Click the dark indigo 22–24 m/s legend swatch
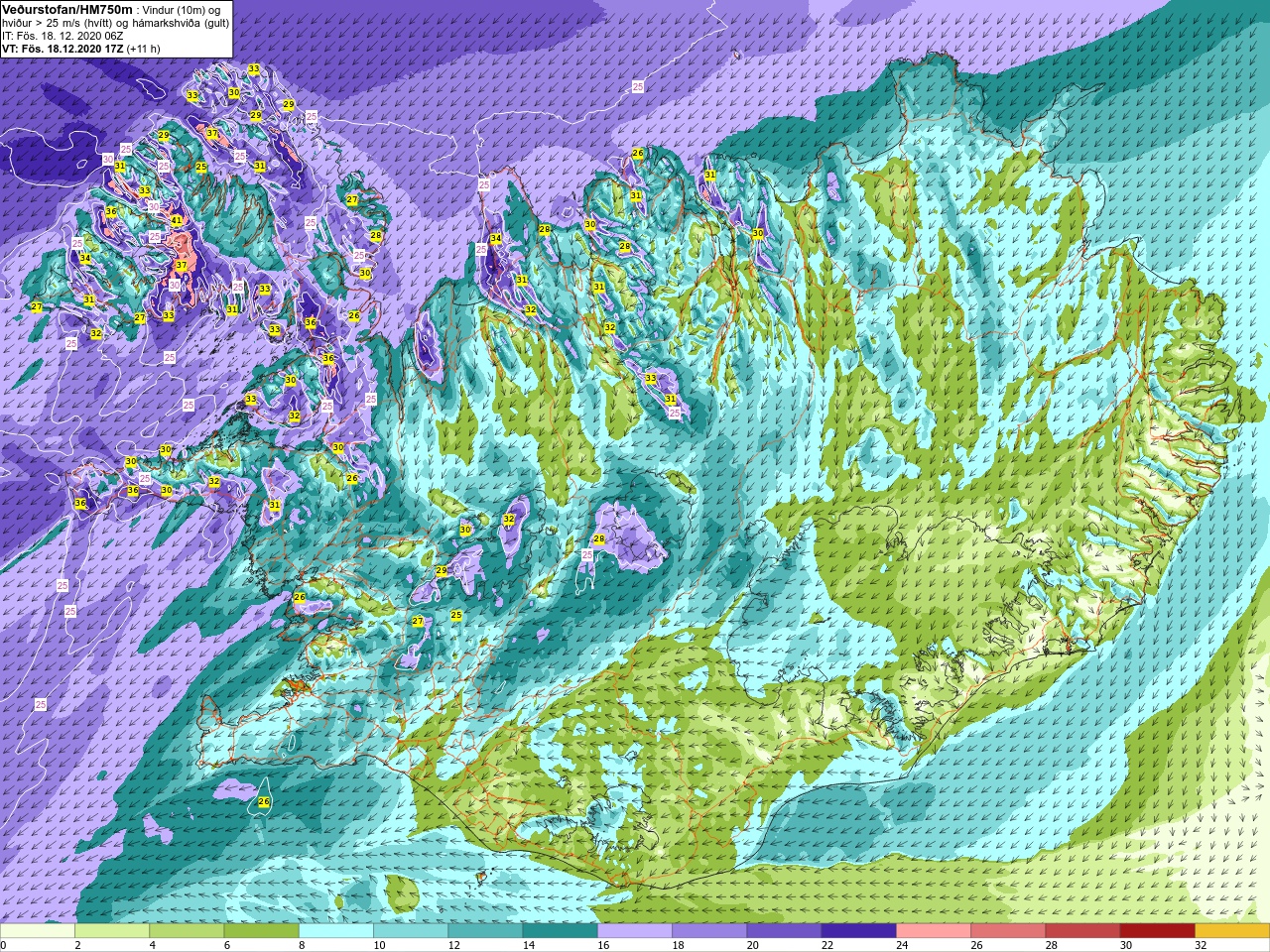Viewport: 1270px width, 952px height. [x=858, y=931]
